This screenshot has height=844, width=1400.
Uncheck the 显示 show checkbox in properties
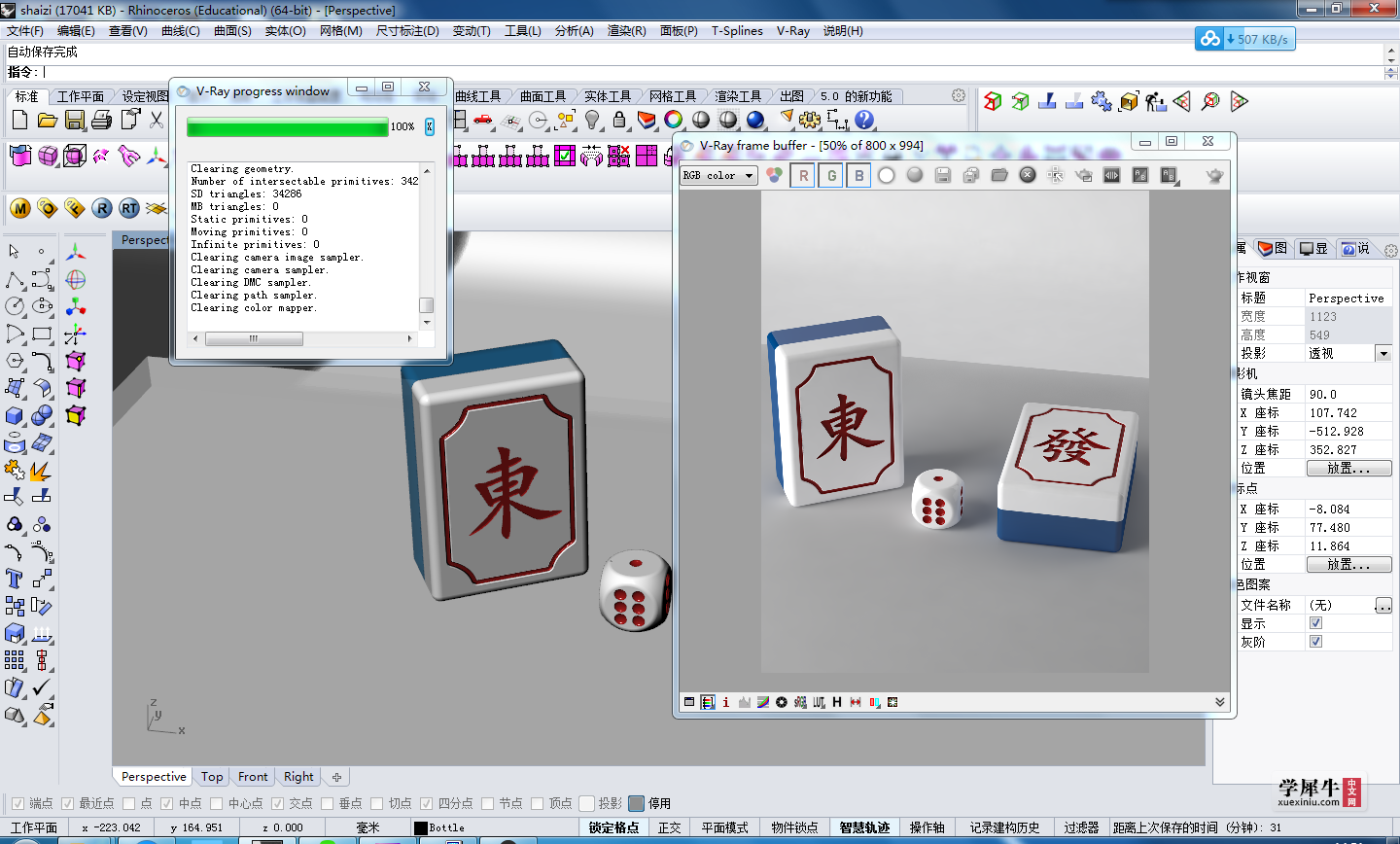[1315, 623]
